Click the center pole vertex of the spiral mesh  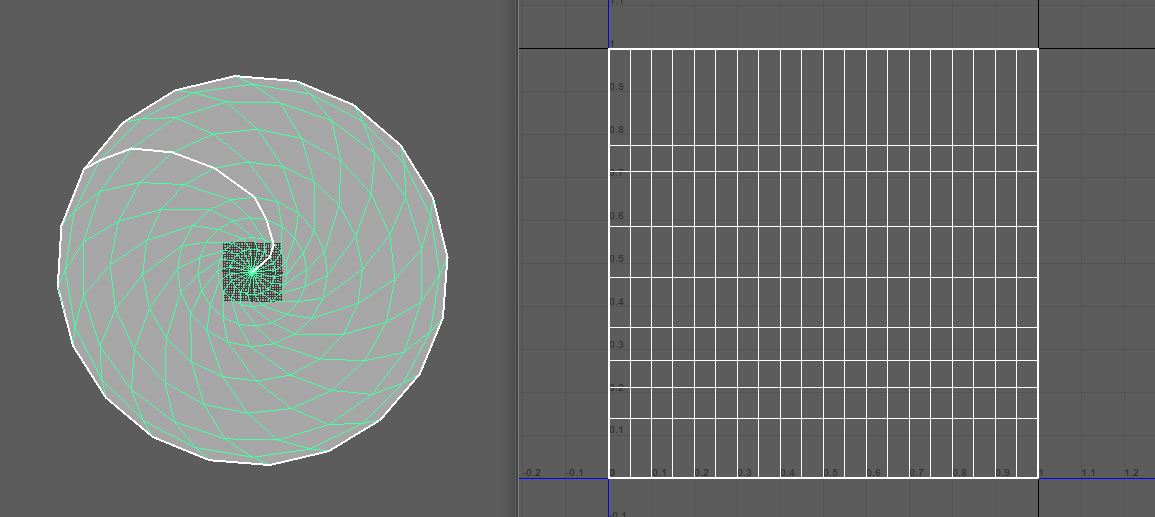coord(253,271)
